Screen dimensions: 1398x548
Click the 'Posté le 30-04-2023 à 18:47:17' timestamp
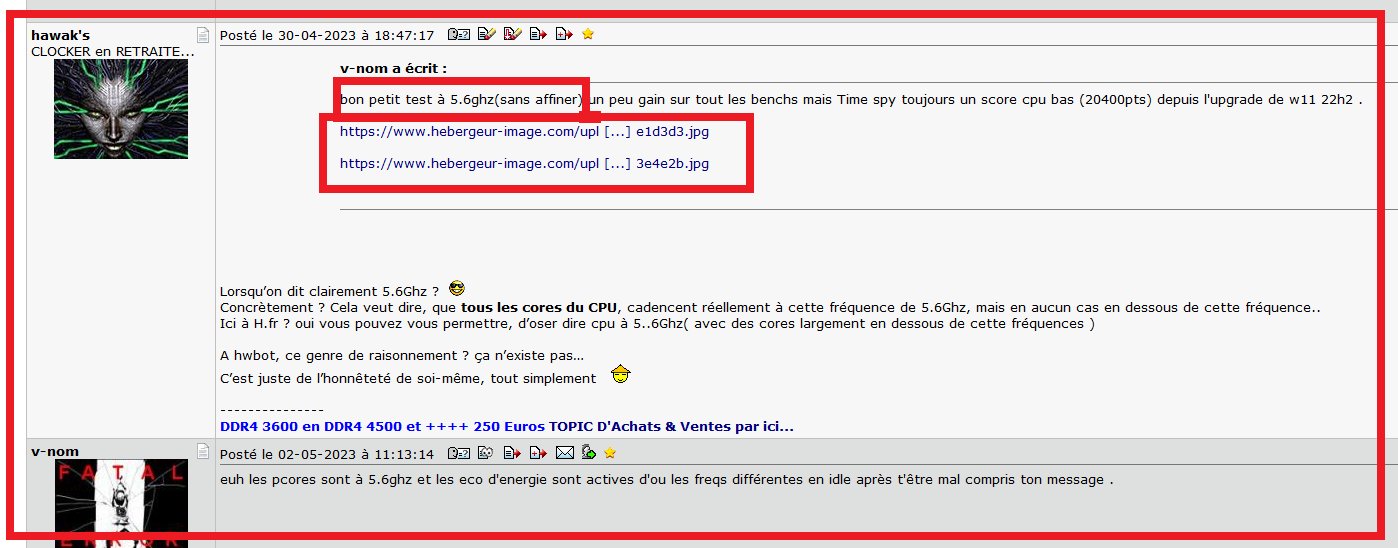327,35
